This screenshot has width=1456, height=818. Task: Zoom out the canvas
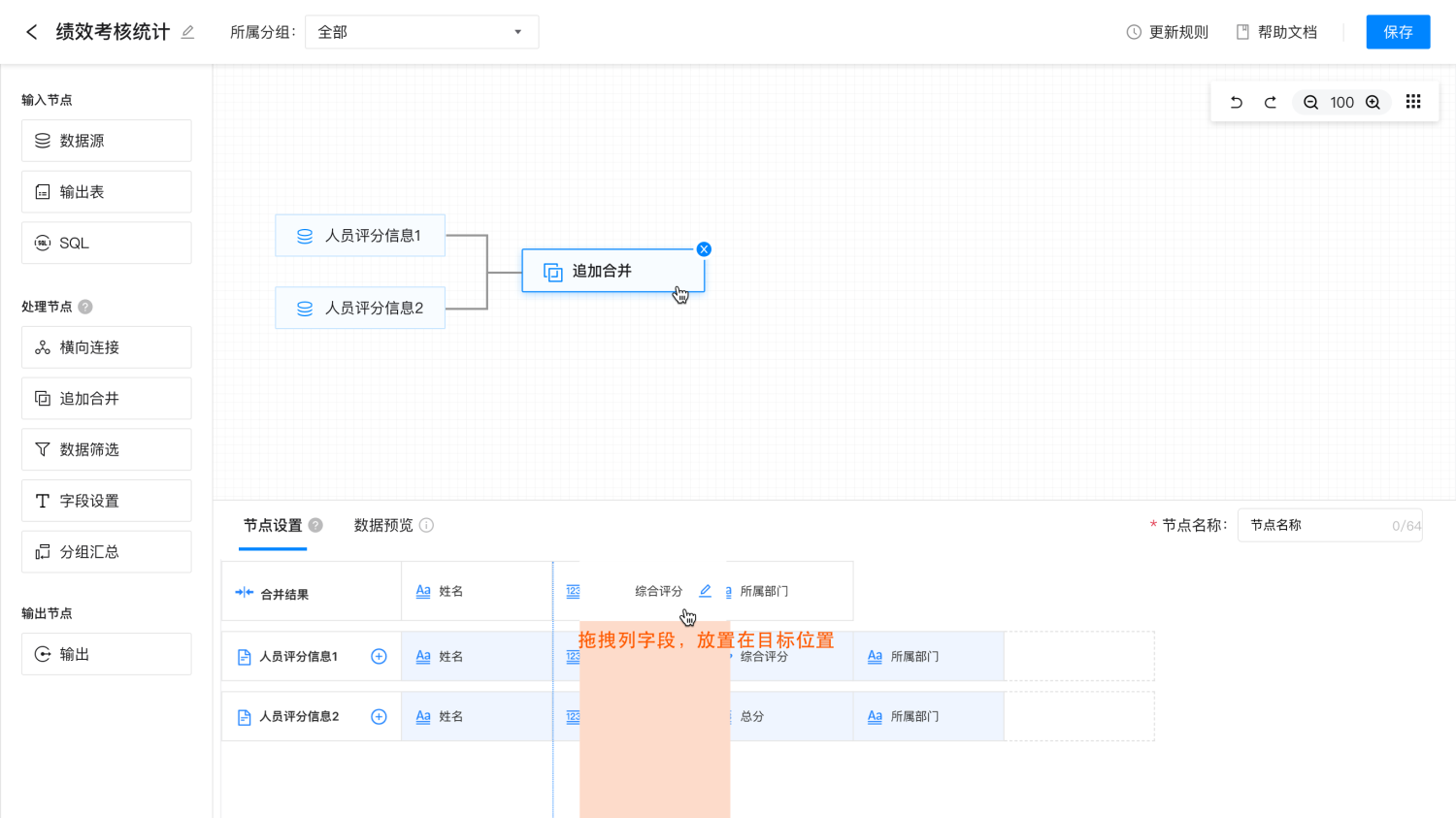point(1310,102)
